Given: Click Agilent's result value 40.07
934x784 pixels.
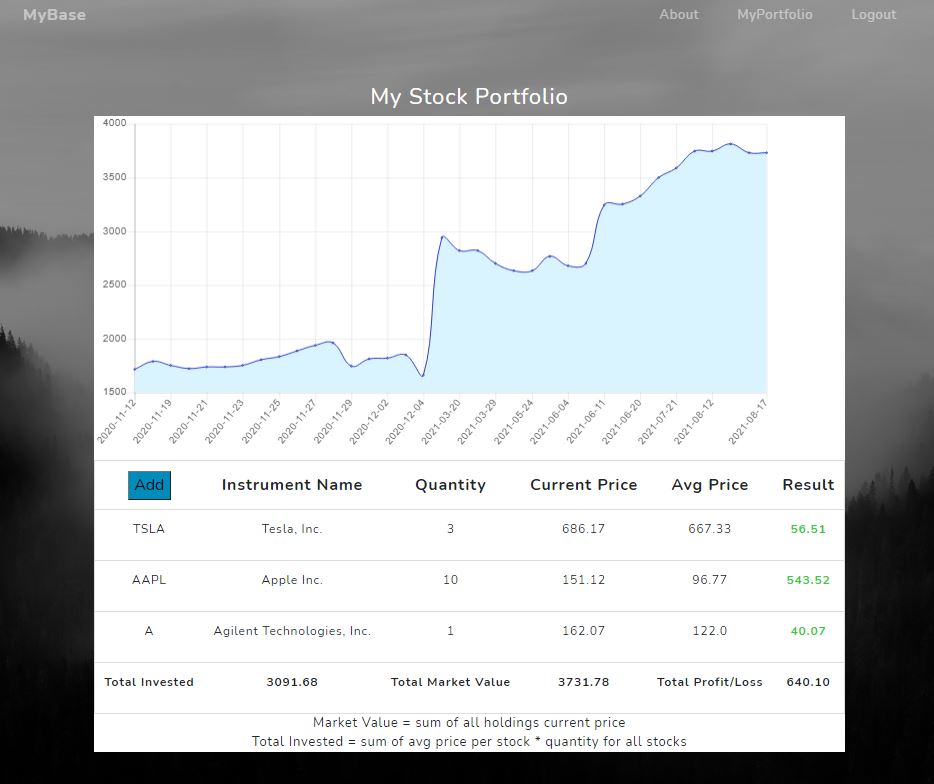Looking at the screenshot, I should (808, 631).
